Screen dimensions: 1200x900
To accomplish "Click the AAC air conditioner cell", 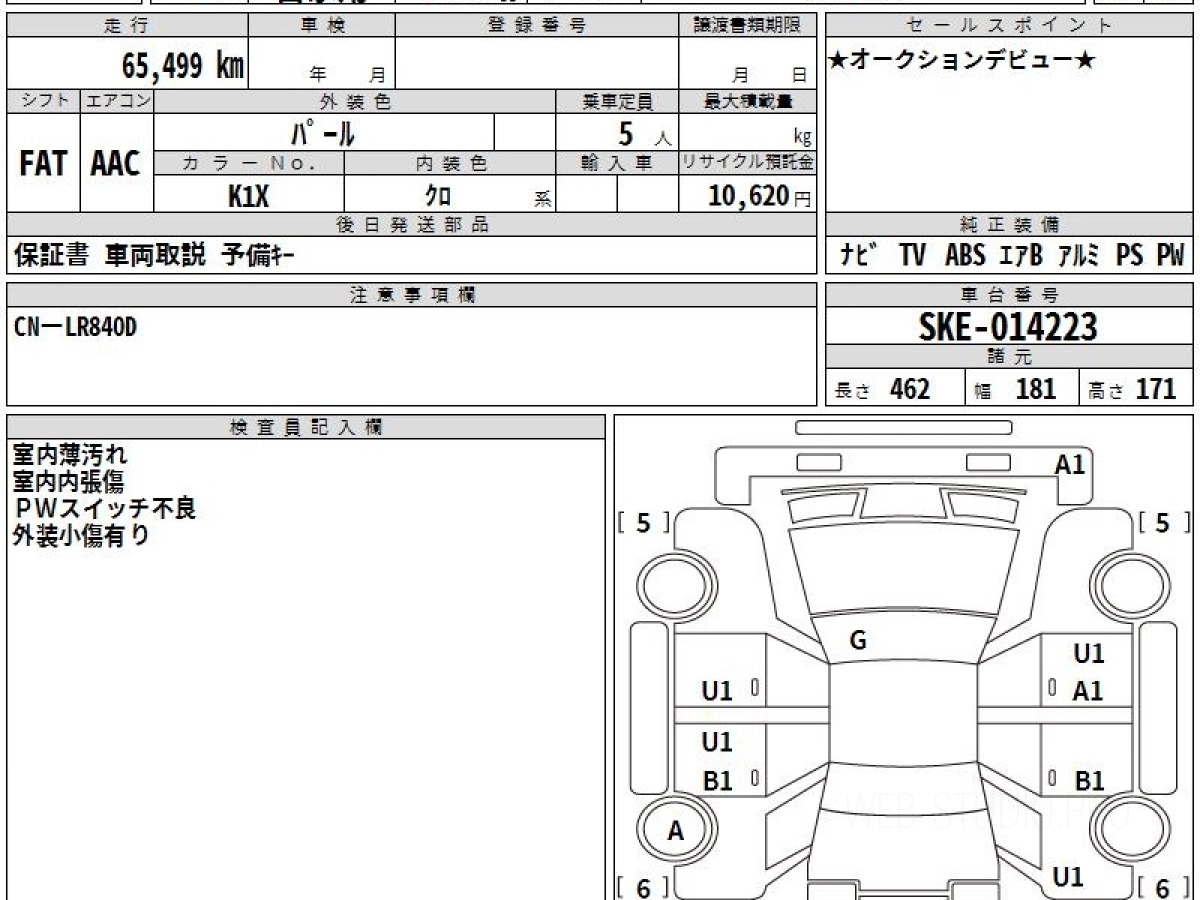I will 116,163.
